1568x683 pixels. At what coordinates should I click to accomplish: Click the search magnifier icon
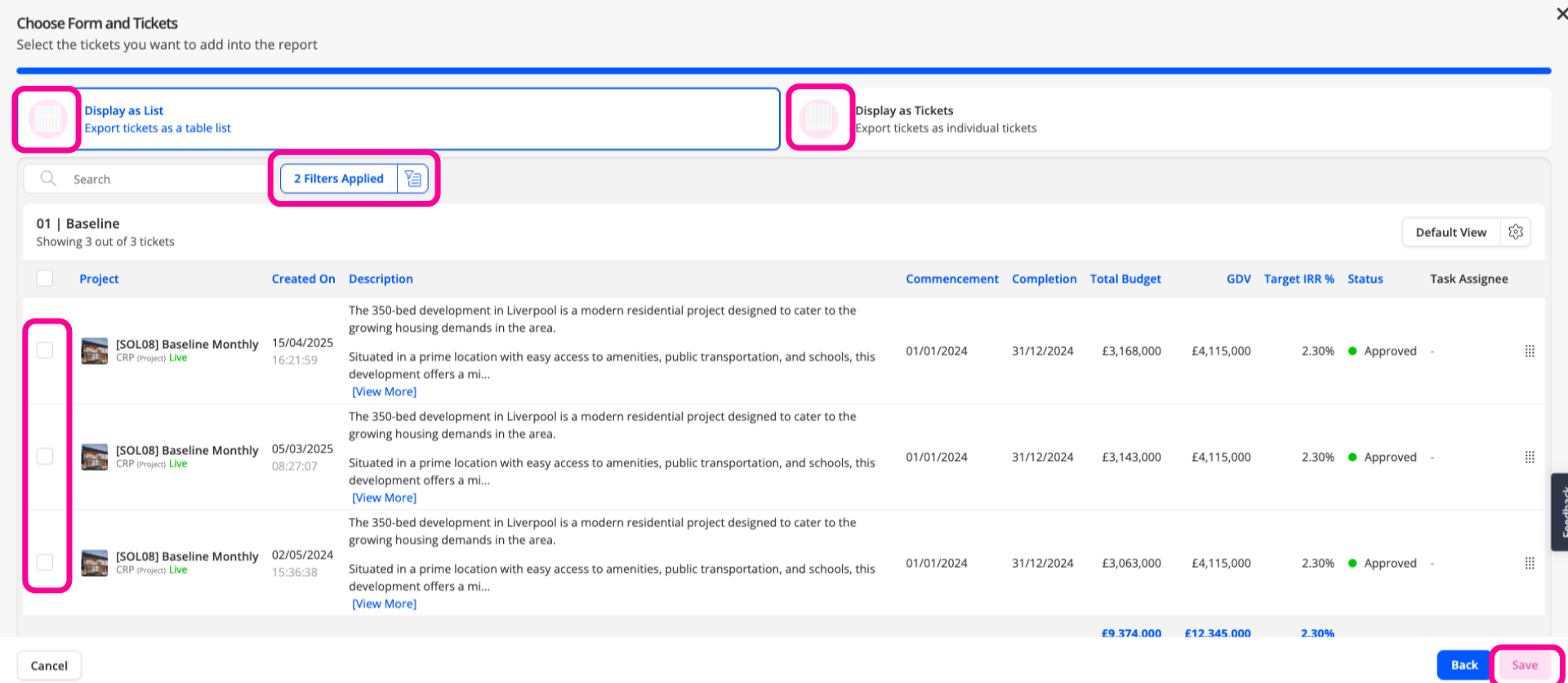click(x=48, y=178)
